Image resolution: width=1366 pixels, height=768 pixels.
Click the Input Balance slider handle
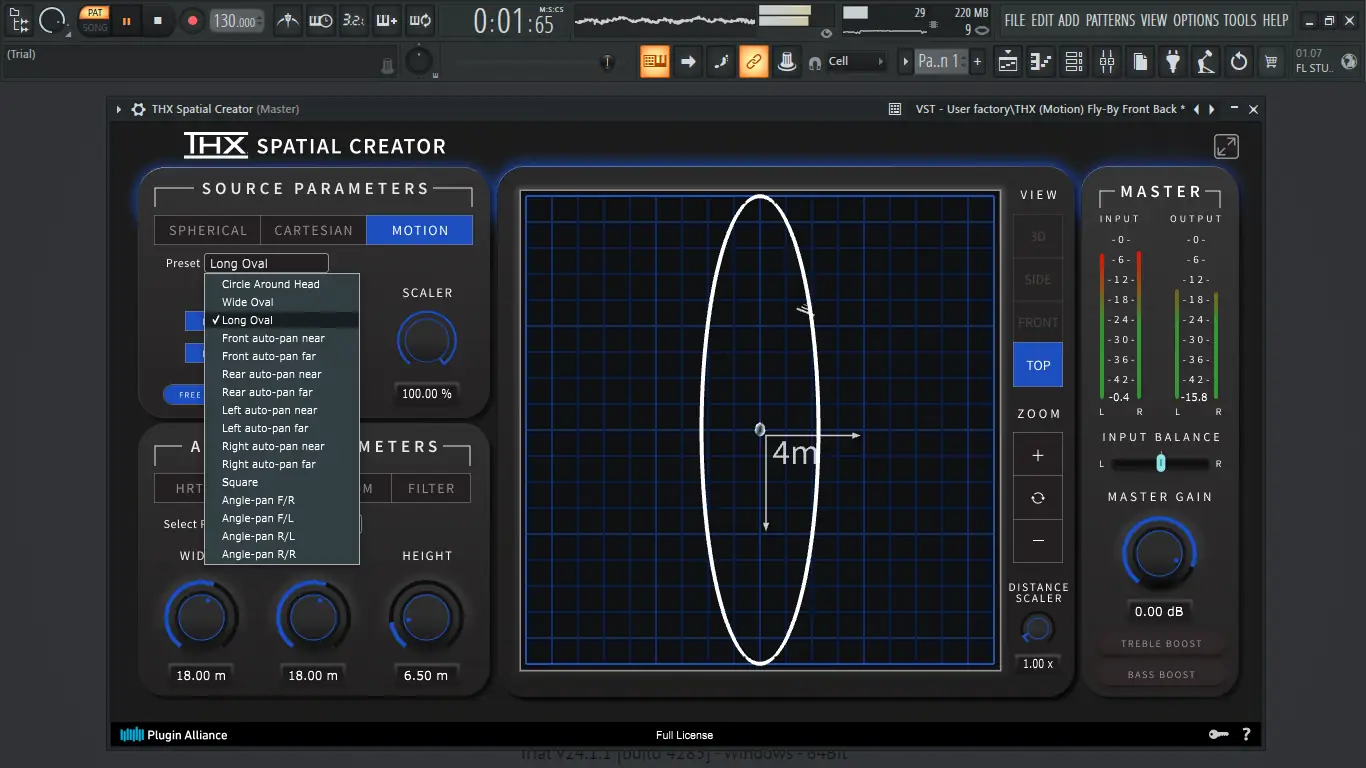[x=1161, y=463]
